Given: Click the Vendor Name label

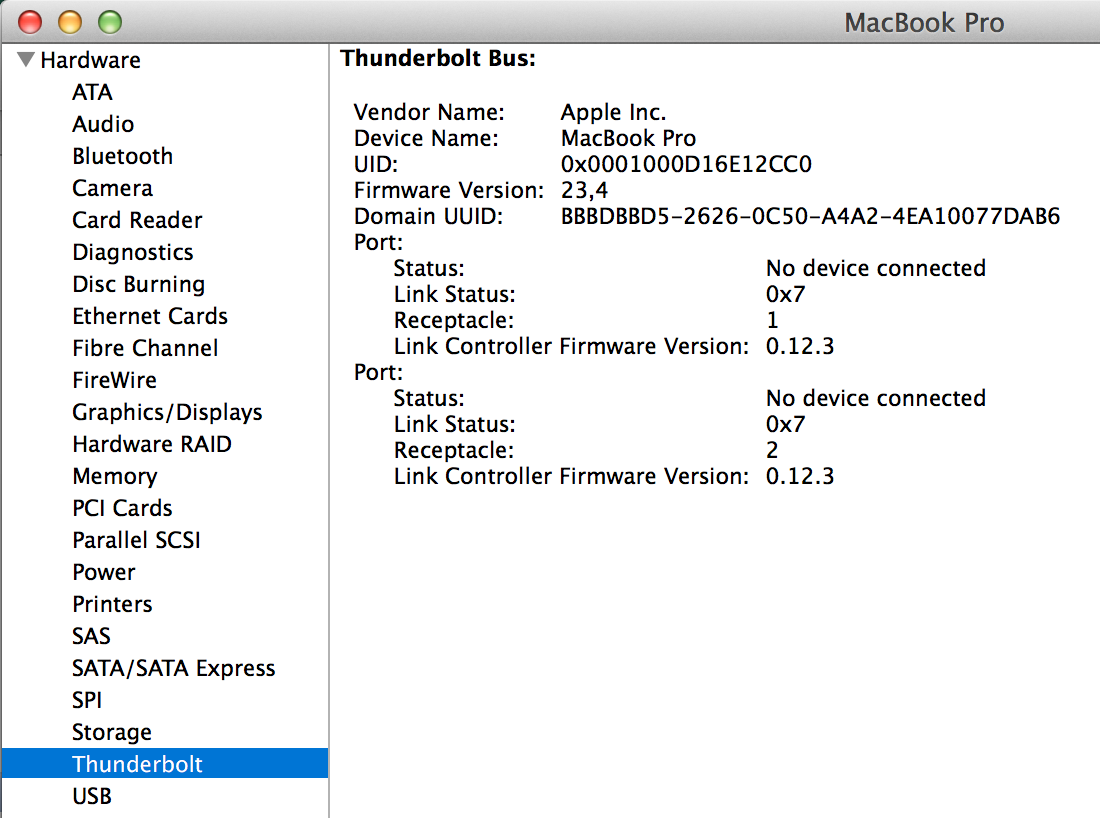Looking at the screenshot, I should (429, 112).
